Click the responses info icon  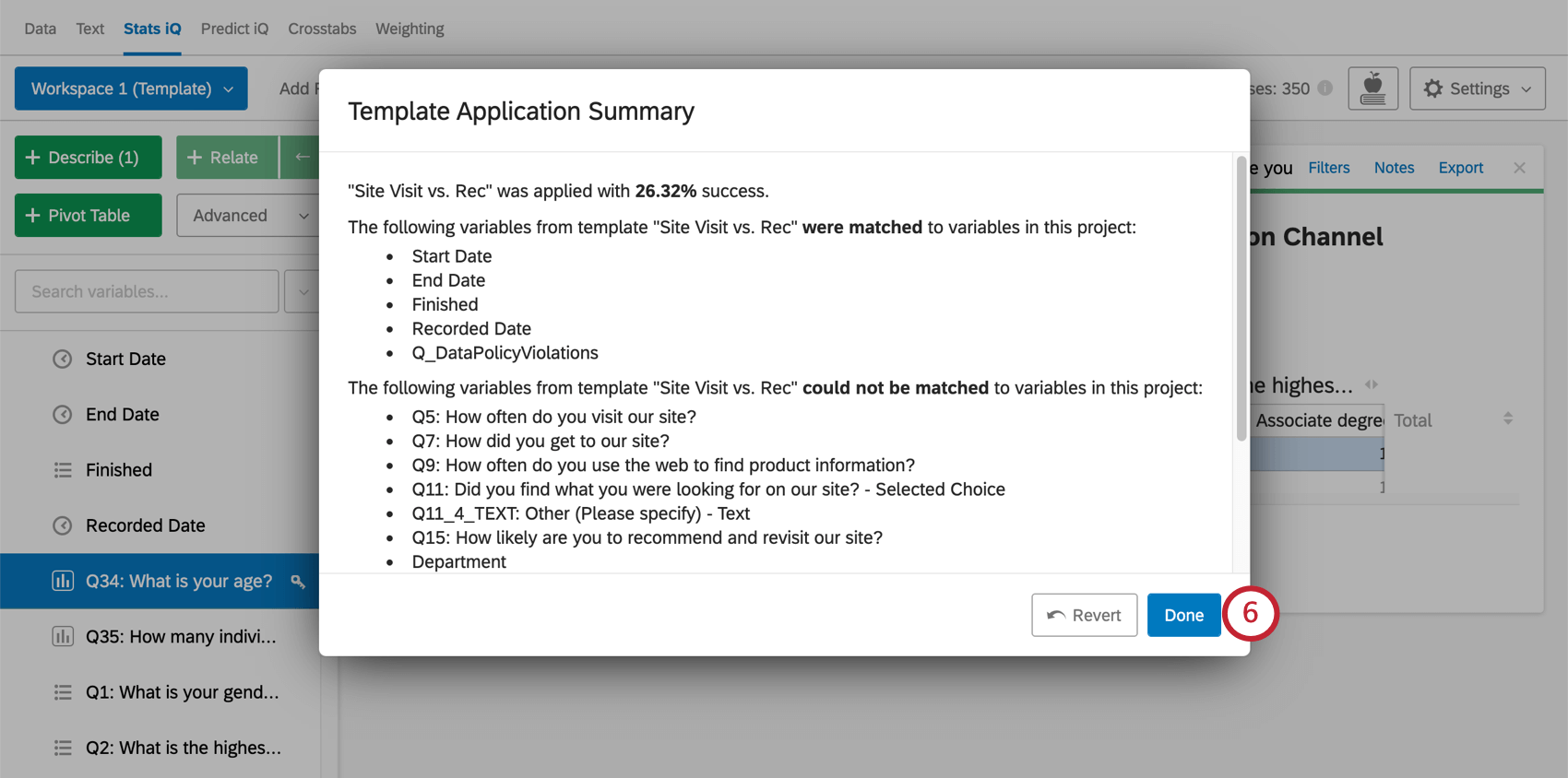click(x=1325, y=88)
